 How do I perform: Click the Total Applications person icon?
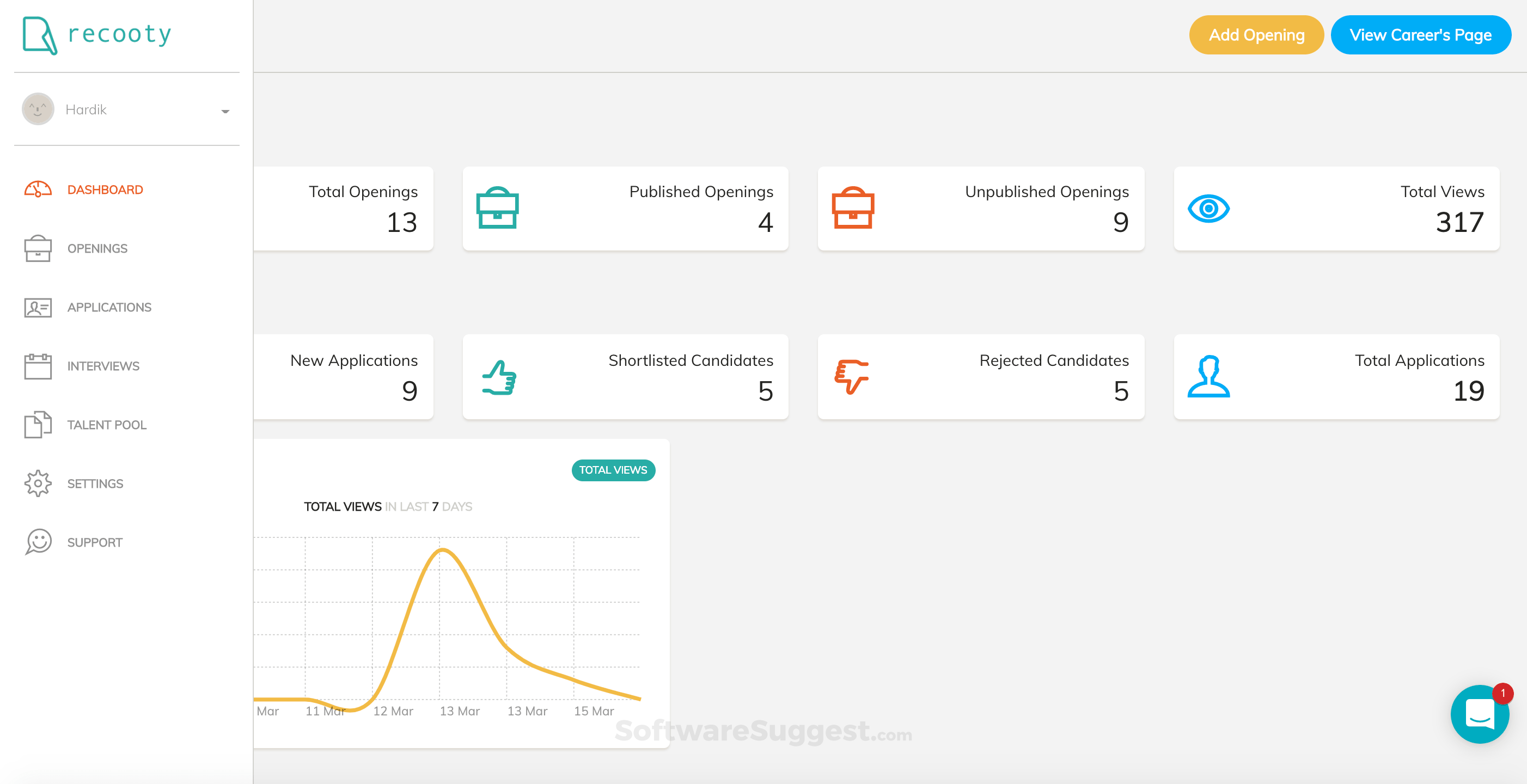click(1208, 376)
